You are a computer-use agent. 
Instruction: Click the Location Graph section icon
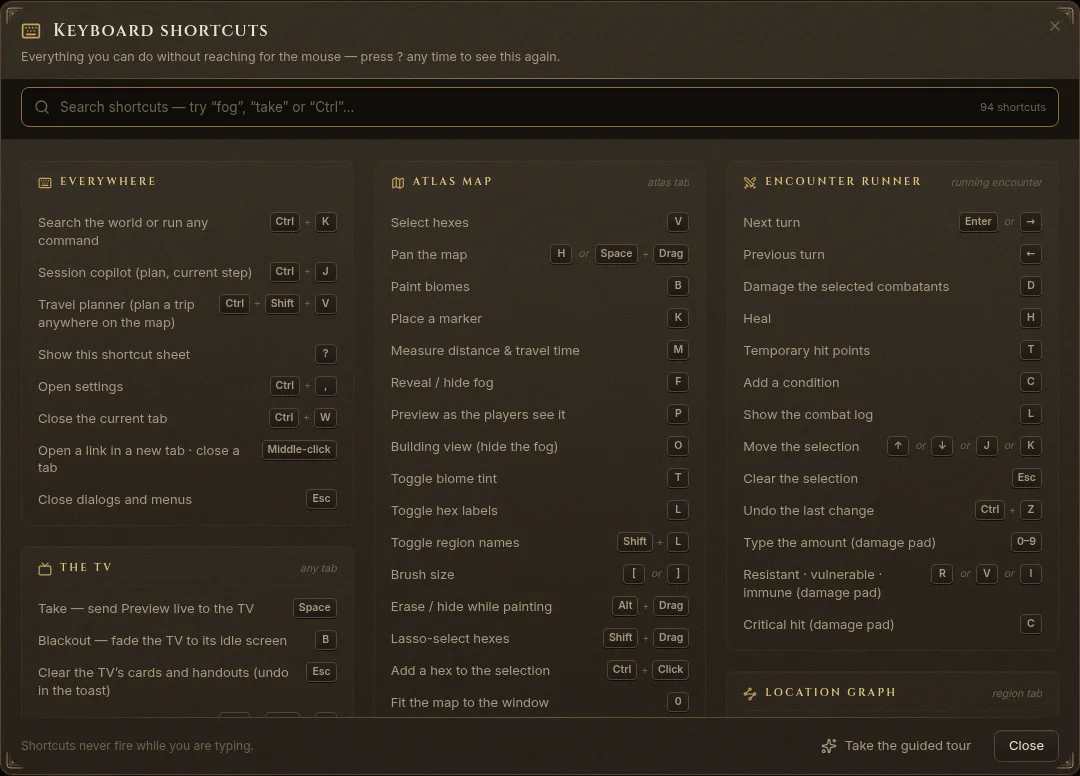click(x=750, y=693)
